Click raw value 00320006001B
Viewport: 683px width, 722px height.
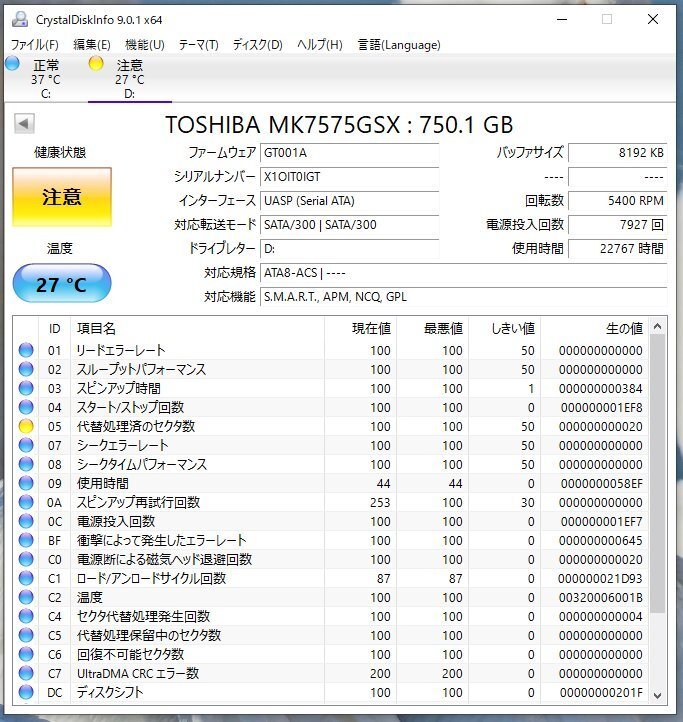601,597
